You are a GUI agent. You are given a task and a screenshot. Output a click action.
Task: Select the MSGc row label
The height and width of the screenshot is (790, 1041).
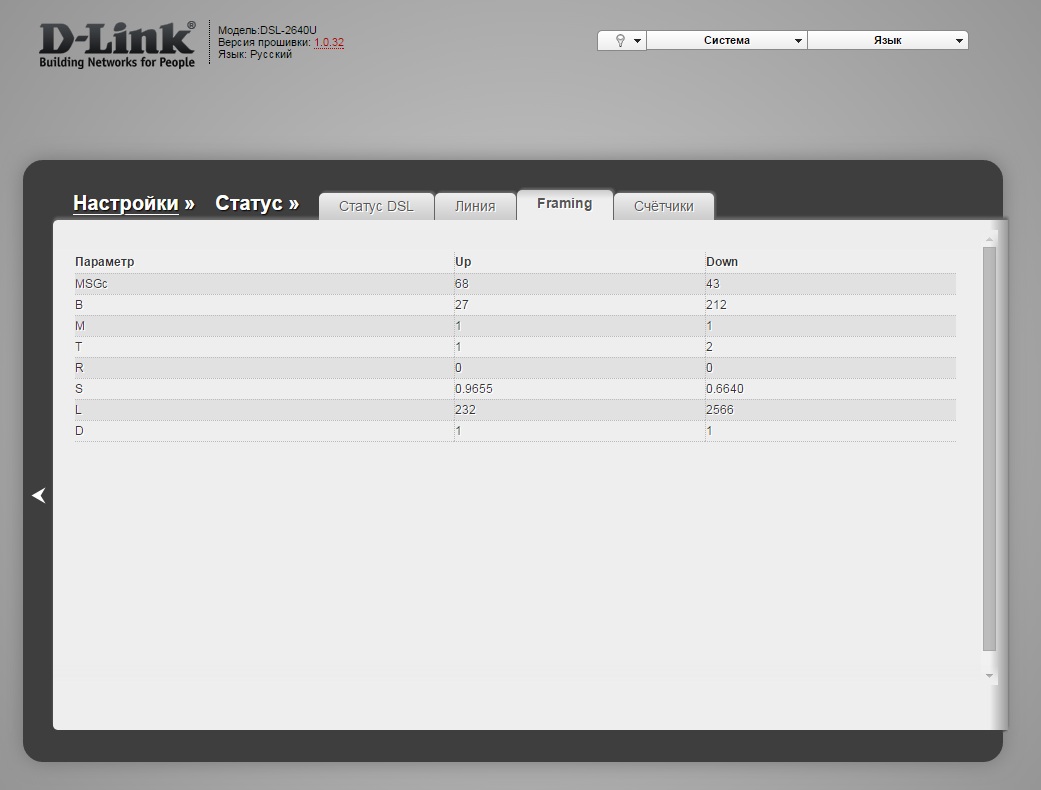91,283
